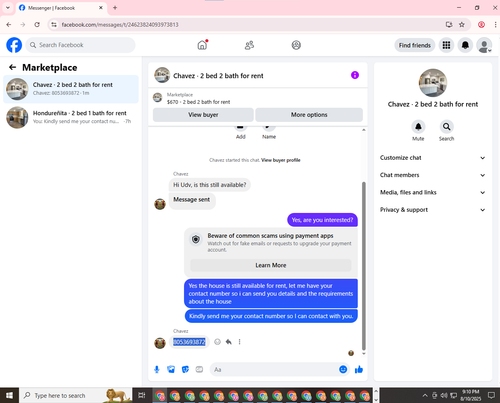Click the Find friends button
500x403 pixels.
(415, 45)
